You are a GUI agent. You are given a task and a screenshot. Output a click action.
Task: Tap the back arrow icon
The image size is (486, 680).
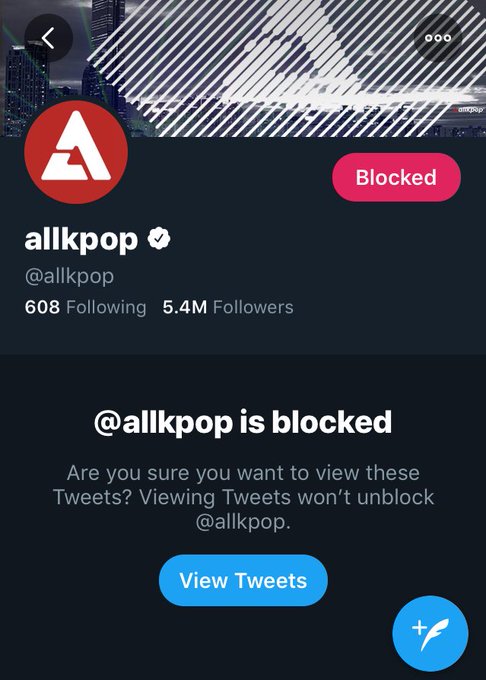pos(48,38)
